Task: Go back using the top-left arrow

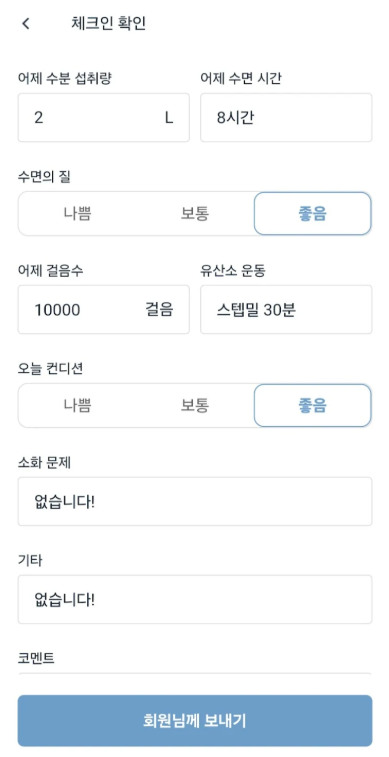Action: point(26,23)
